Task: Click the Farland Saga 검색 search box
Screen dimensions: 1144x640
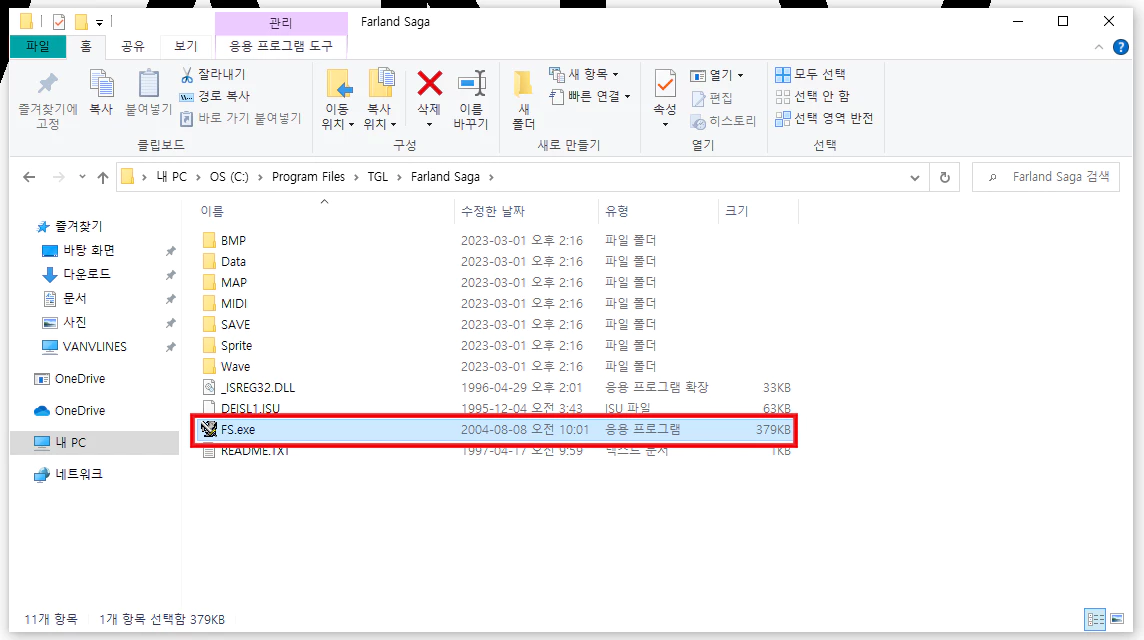Action: pos(1046,177)
